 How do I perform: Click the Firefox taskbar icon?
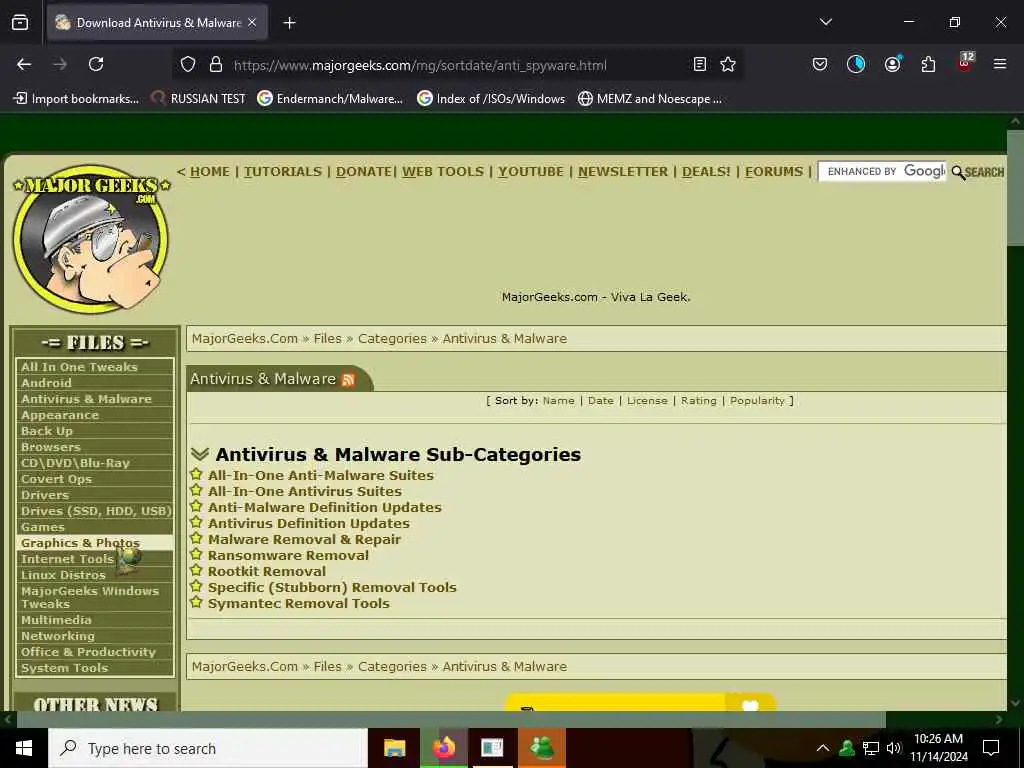[x=444, y=748]
